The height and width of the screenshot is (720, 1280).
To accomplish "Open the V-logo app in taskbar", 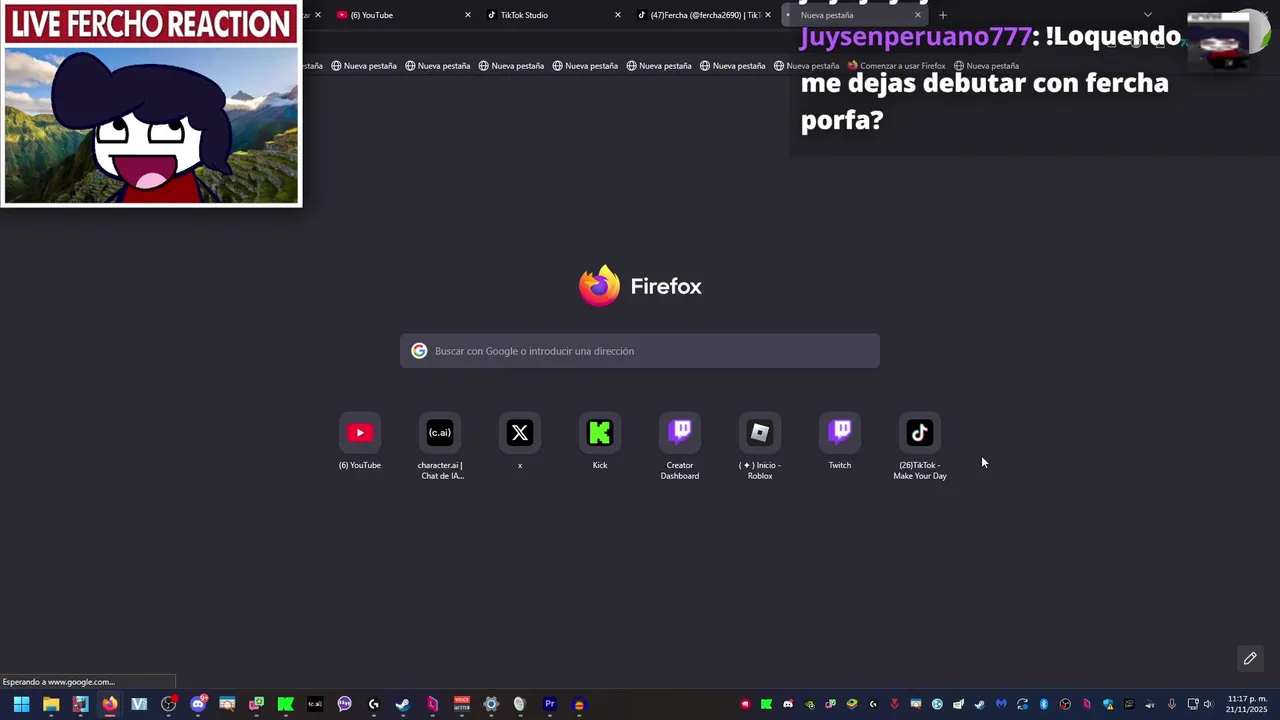I will pos(139,704).
